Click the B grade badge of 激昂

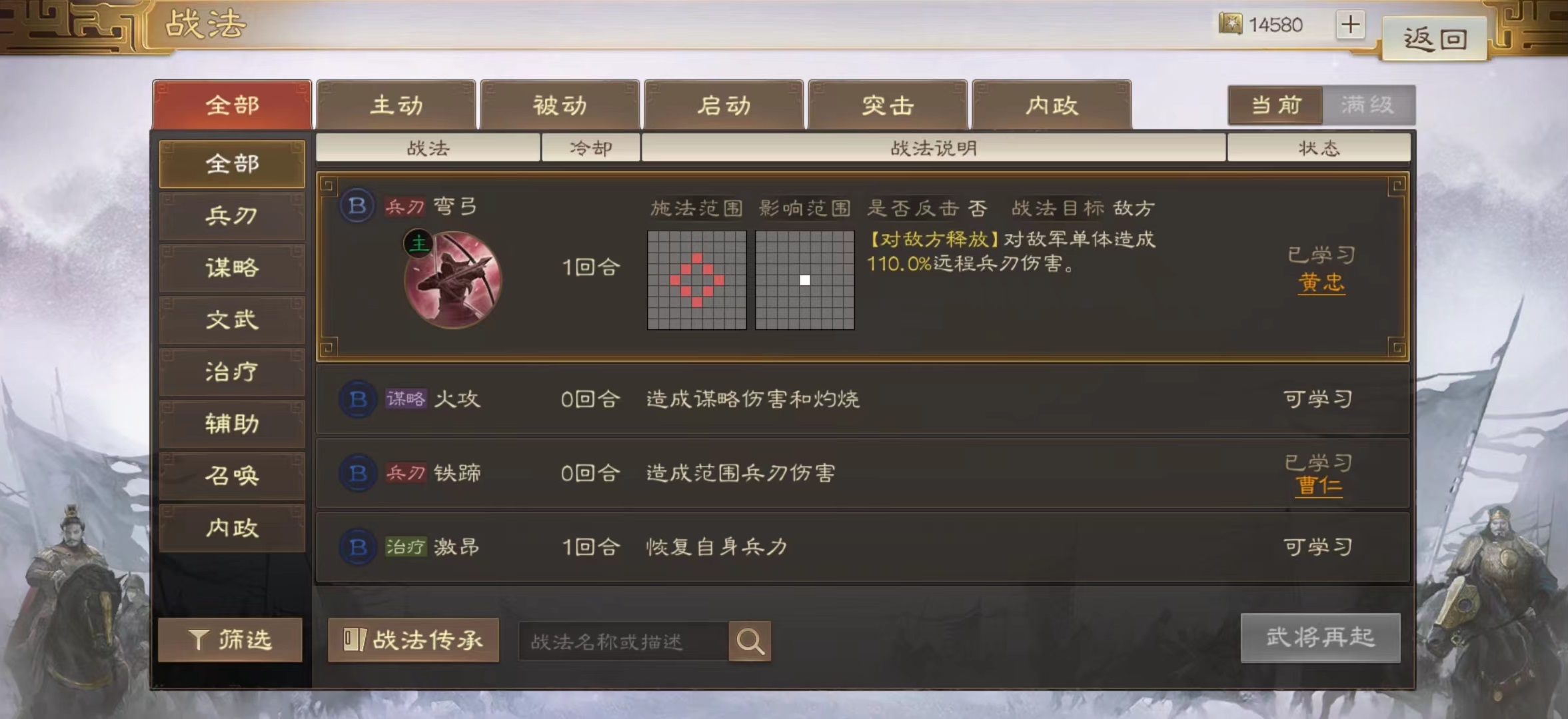pyautogui.click(x=358, y=547)
